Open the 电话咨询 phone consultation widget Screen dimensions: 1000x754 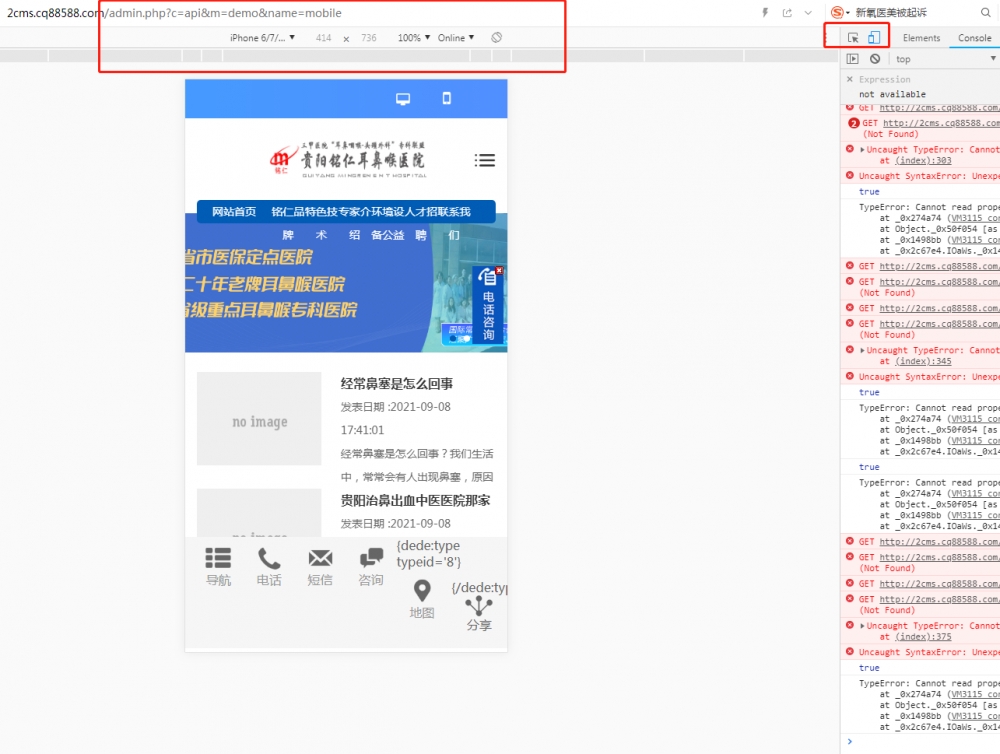click(x=488, y=305)
